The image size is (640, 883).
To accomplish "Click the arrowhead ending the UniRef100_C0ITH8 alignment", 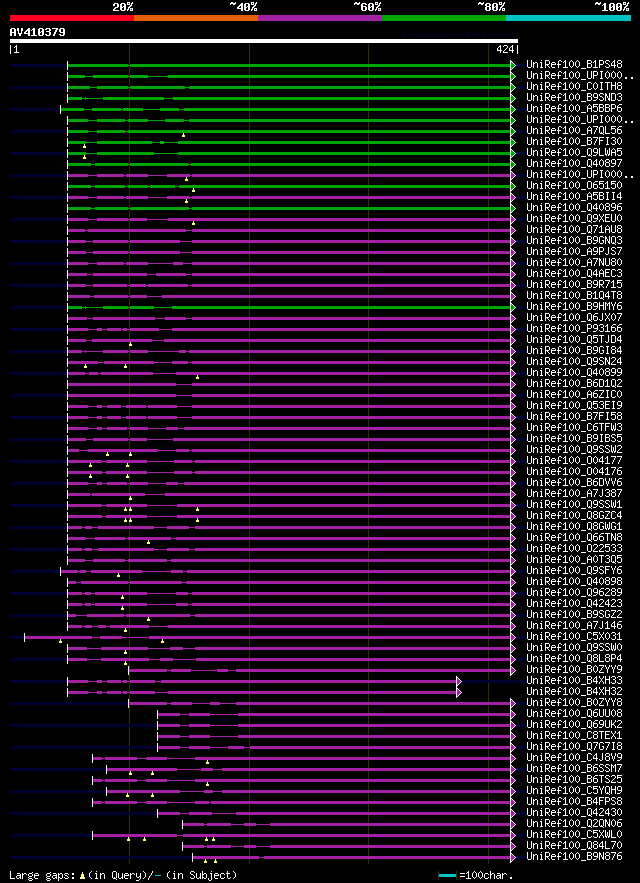I will (513, 87).
